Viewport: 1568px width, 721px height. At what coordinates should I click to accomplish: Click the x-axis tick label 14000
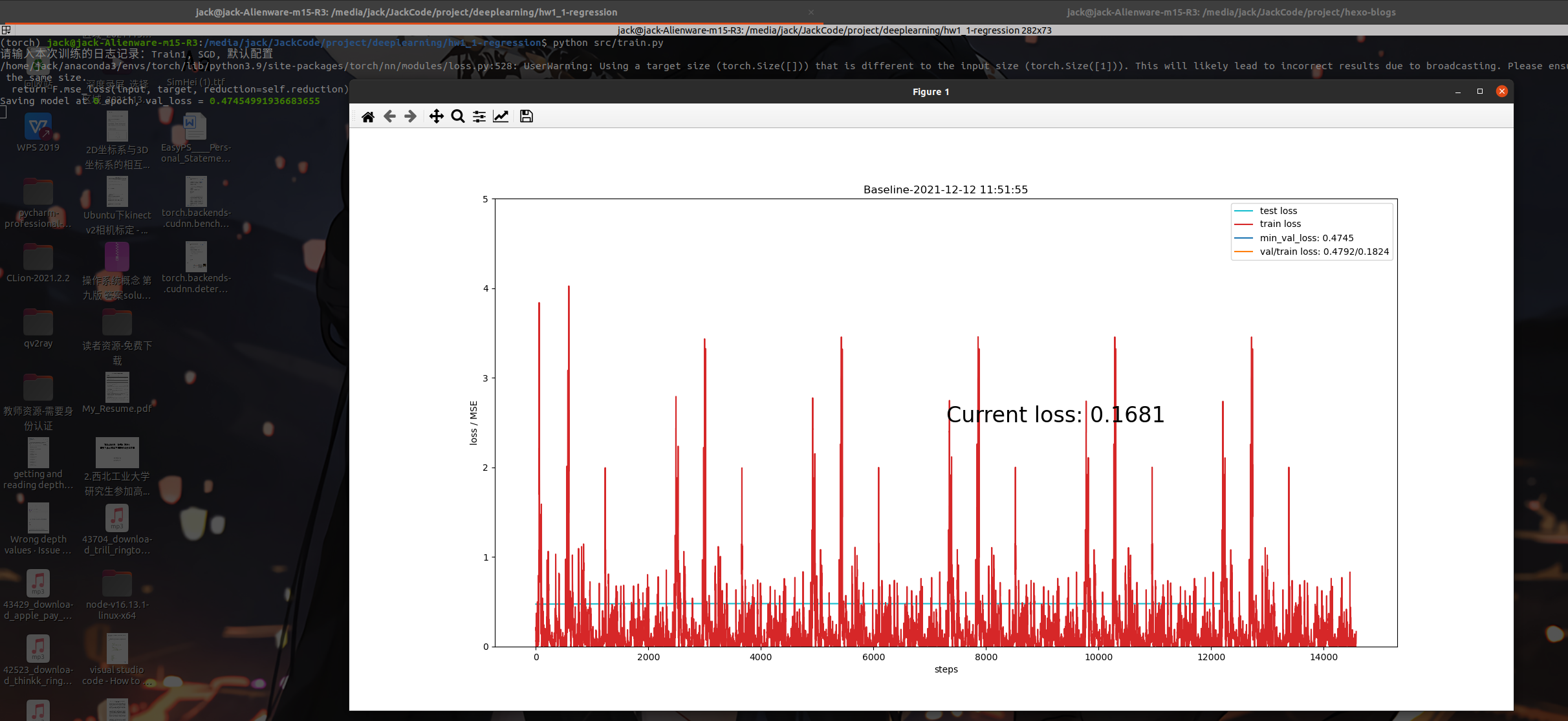pos(1323,657)
